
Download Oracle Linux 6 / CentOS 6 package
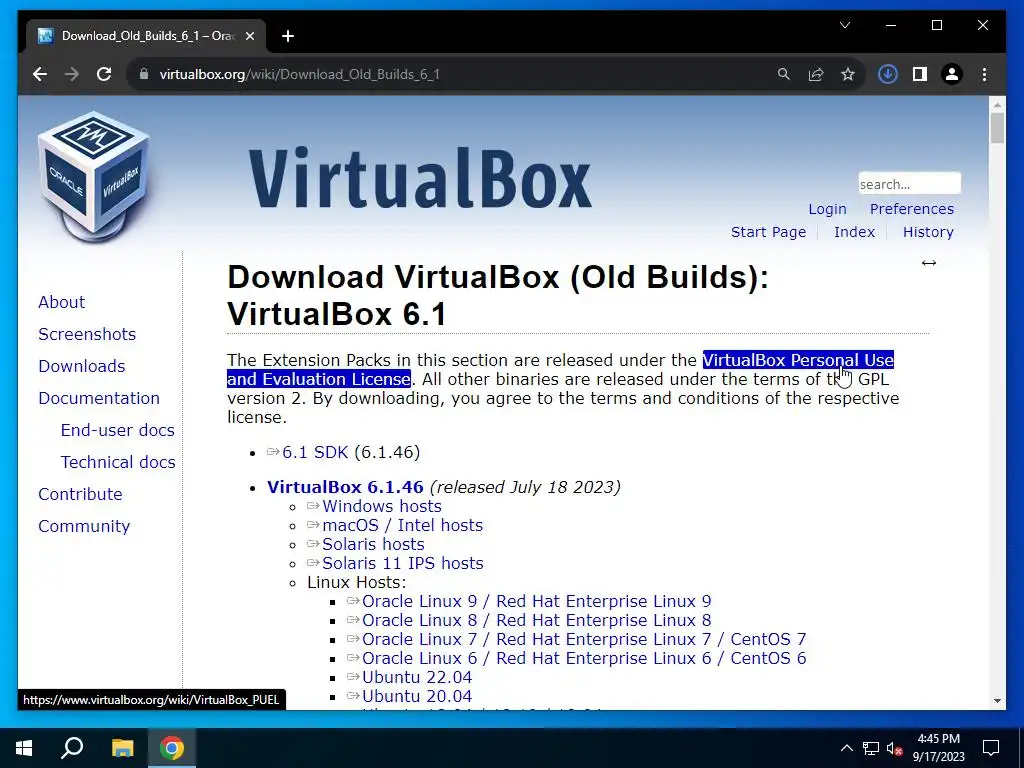(584, 658)
